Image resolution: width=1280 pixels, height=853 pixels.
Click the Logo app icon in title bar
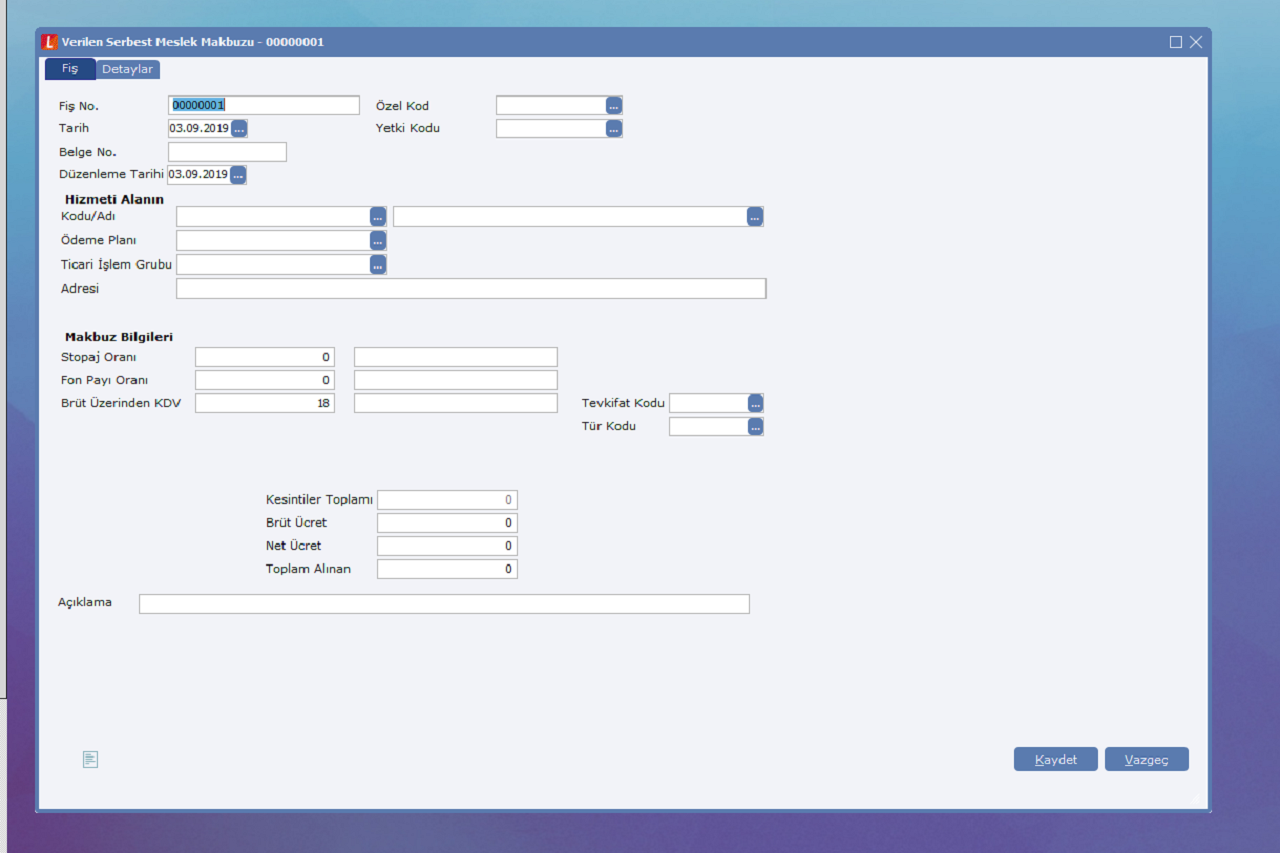[x=50, y=42]
